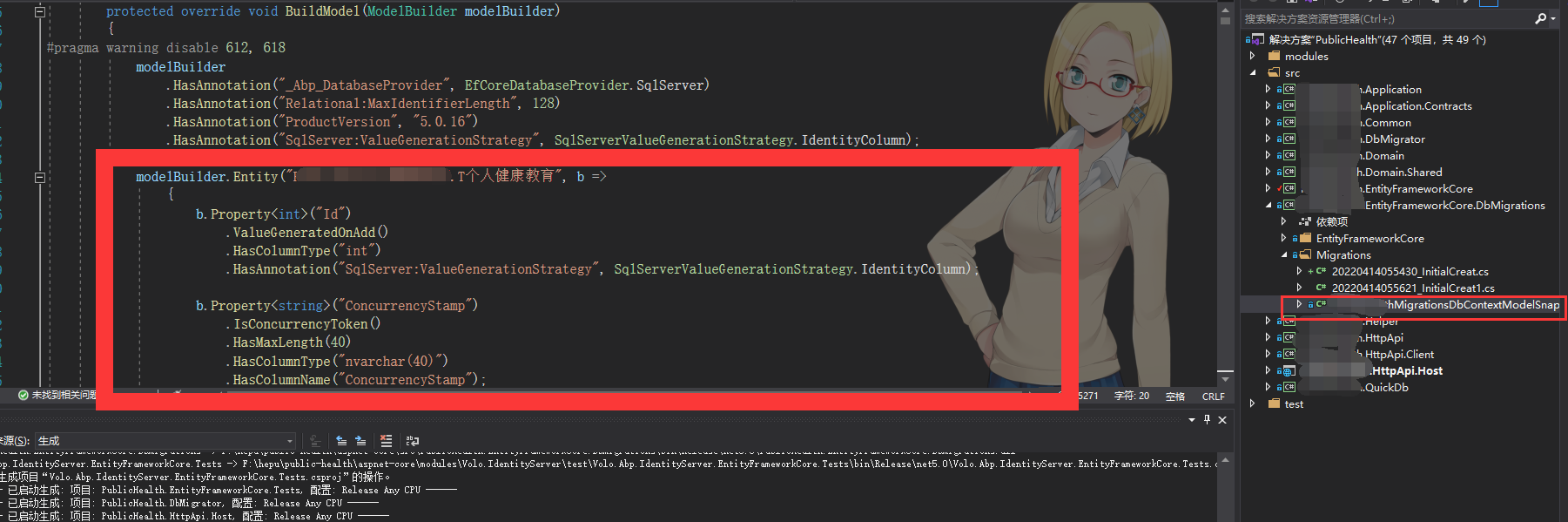
Task: Select the 20220414055430_InitialCreat.cs file
Action: [x=1410, y=272]
